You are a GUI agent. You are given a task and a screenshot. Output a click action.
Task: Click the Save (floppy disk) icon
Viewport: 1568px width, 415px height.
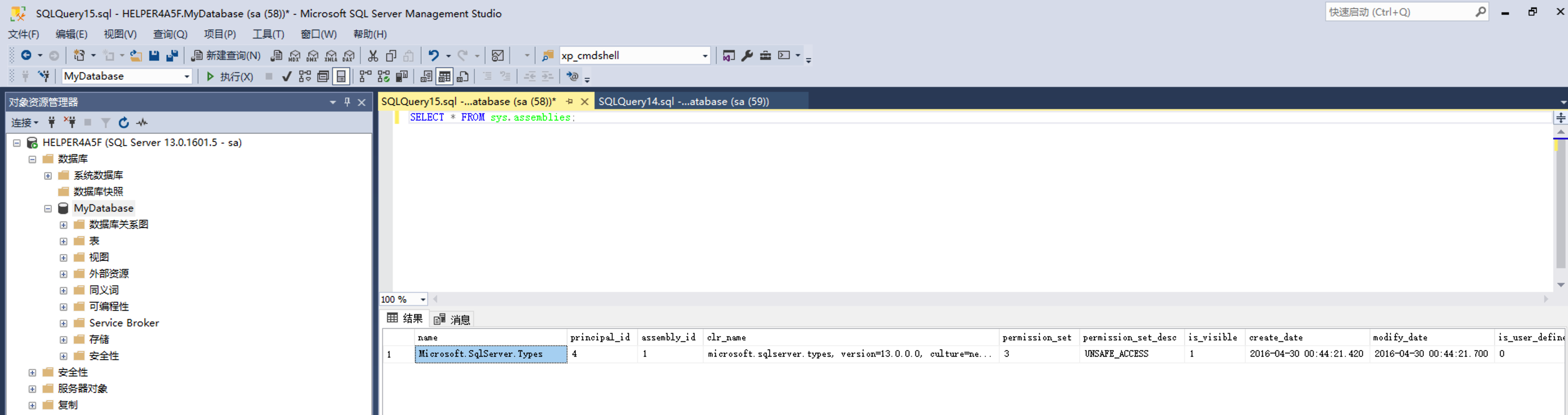(x=154, y=56)
